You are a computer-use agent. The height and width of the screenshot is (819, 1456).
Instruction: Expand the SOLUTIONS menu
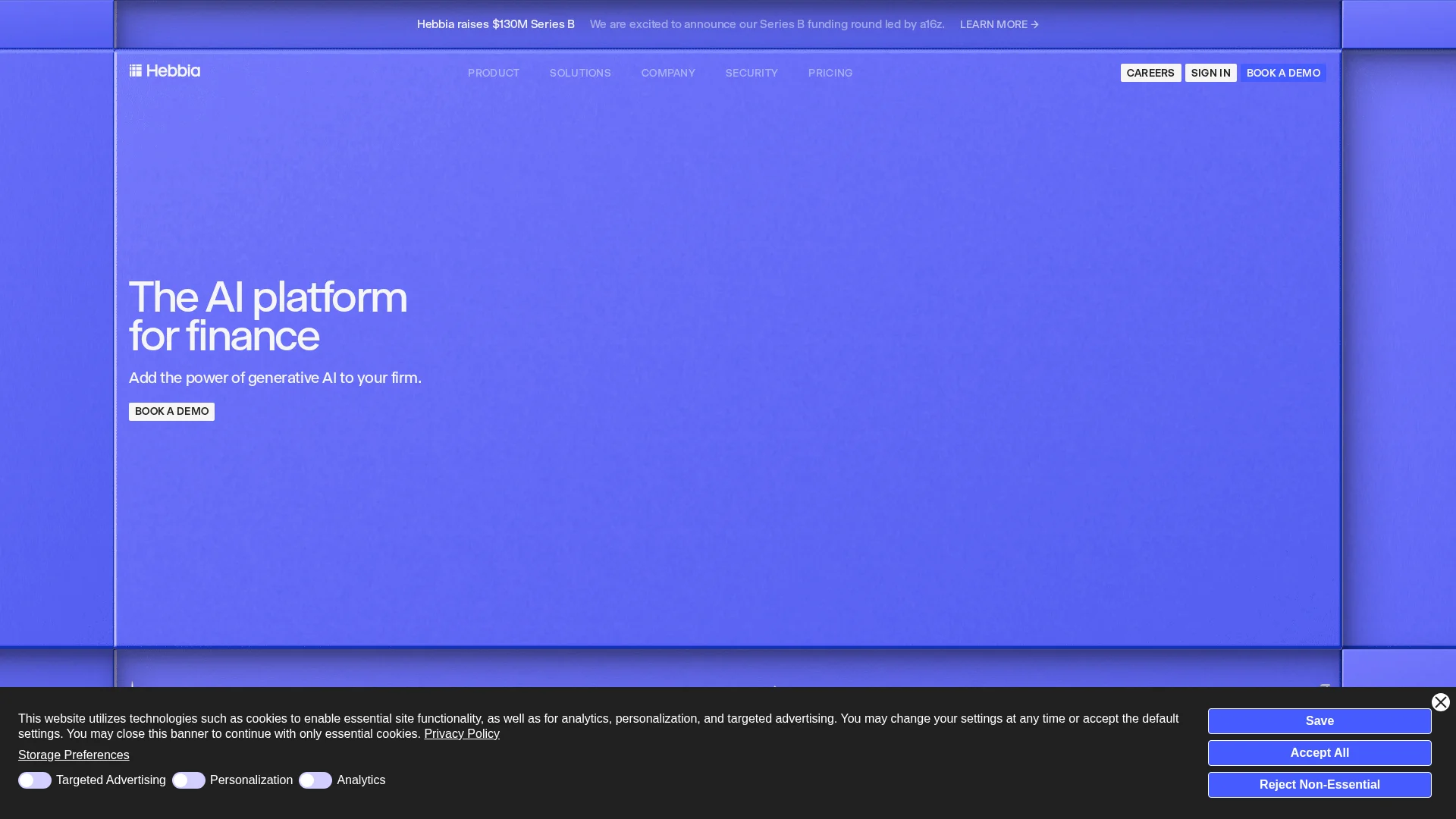(x=580, y=73)
